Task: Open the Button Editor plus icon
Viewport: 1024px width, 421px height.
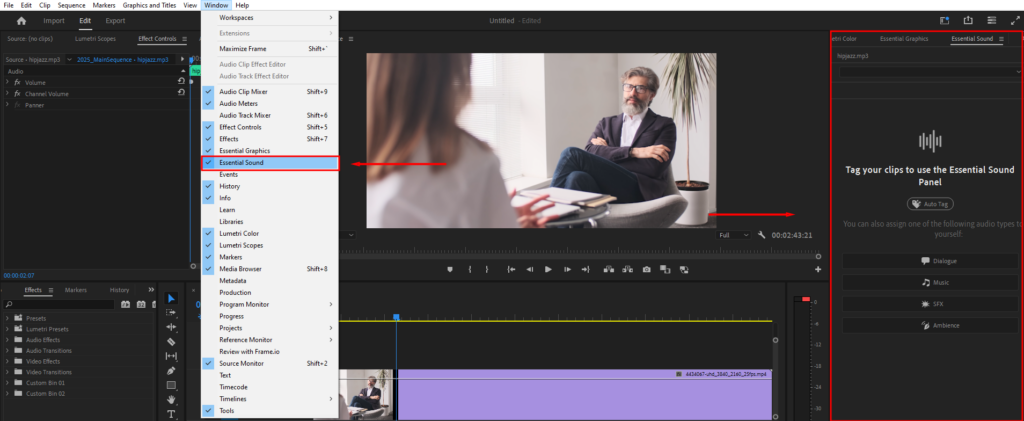Action: coord(818,269)
